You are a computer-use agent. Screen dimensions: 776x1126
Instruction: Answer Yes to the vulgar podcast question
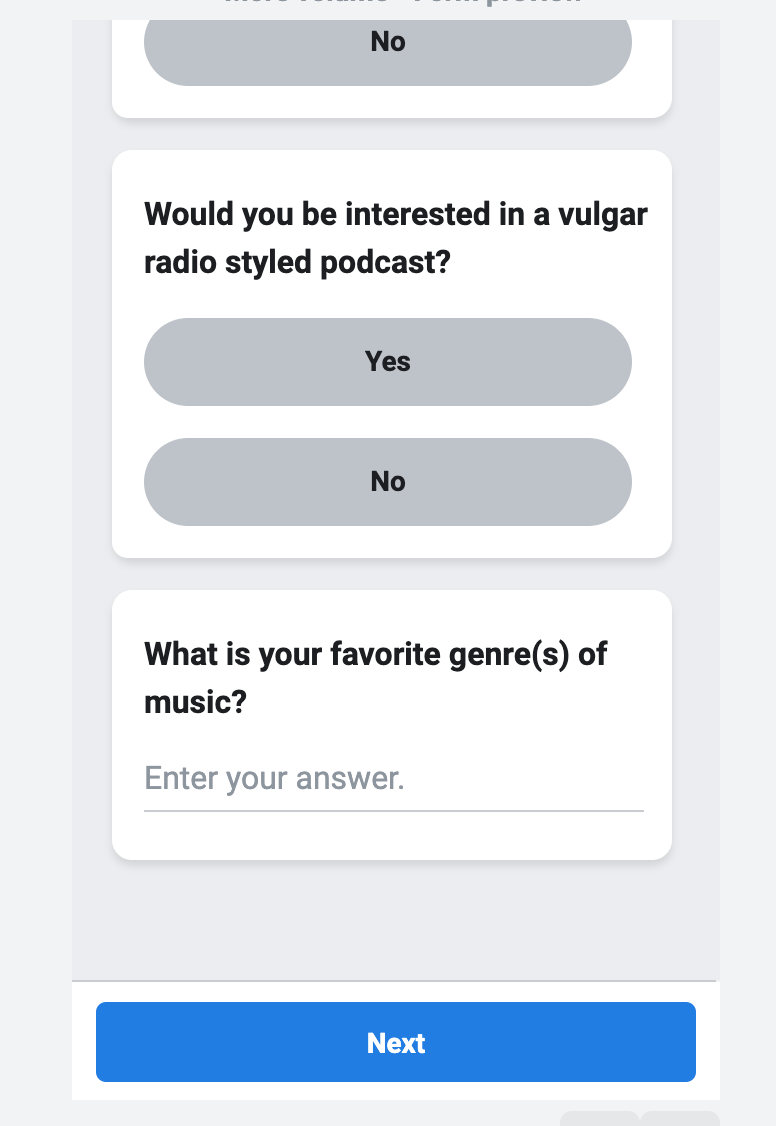[388, 362]
